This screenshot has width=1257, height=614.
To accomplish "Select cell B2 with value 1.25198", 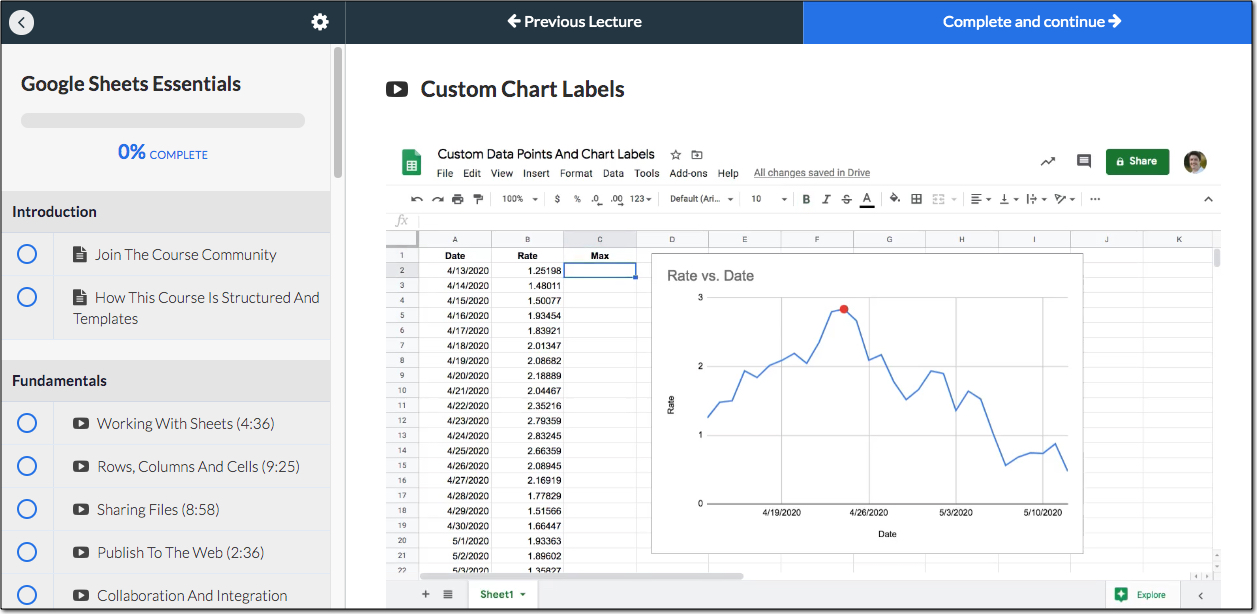I will tap(527, 270).
